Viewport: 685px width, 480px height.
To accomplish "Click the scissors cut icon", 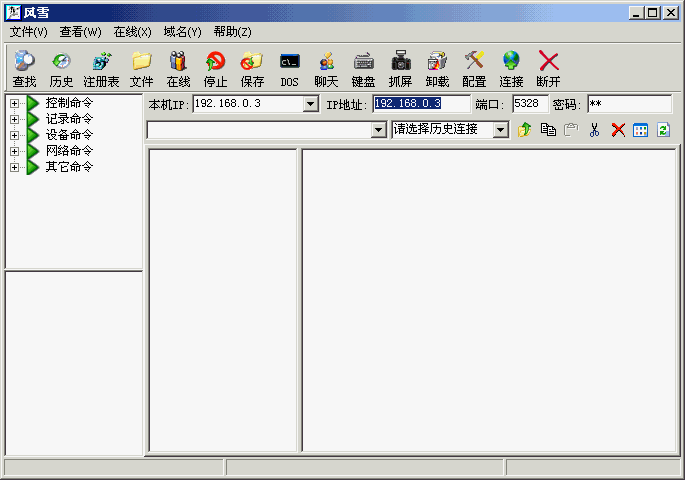I will (x=594, y=130).
